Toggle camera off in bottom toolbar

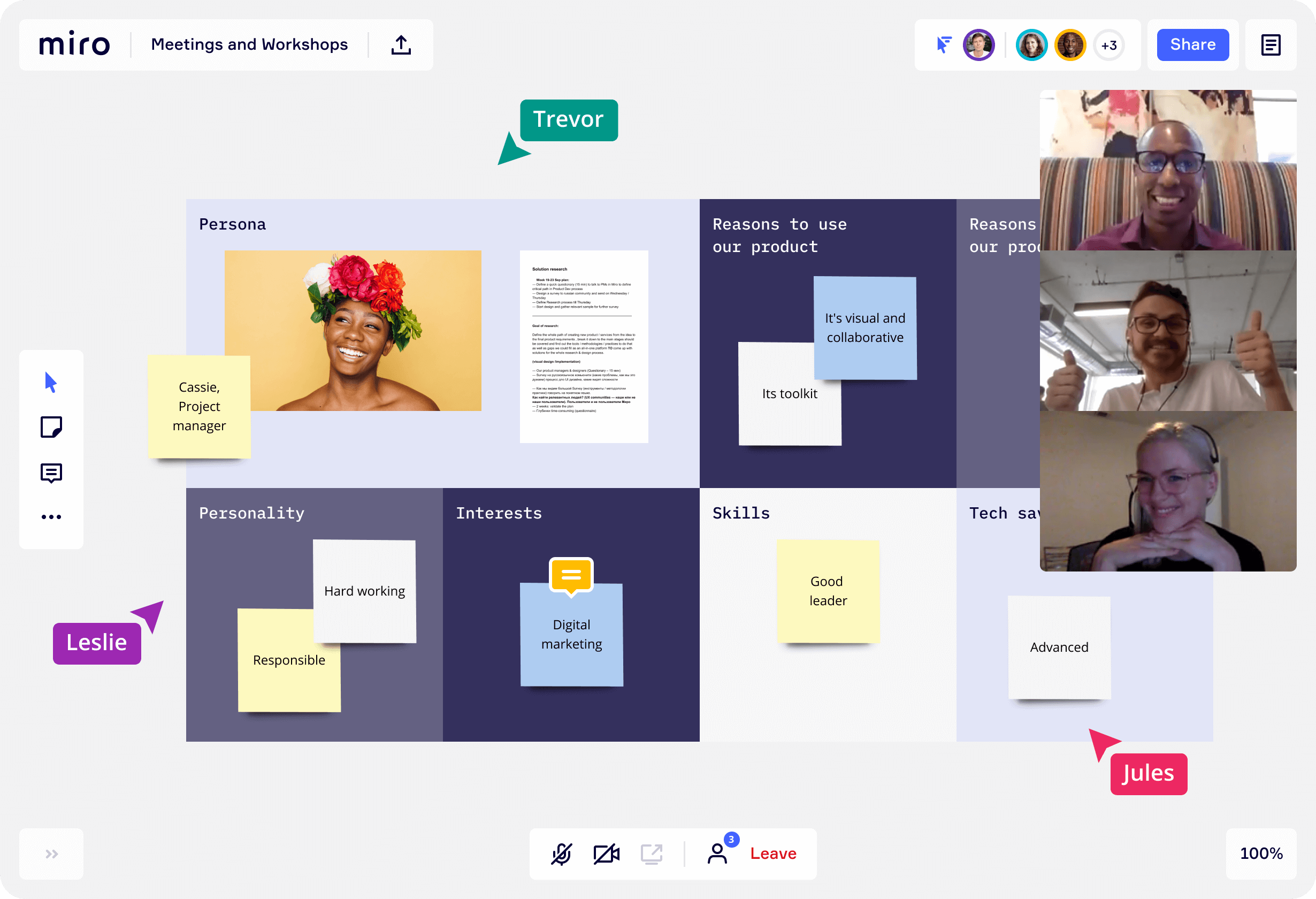(605, 854)
